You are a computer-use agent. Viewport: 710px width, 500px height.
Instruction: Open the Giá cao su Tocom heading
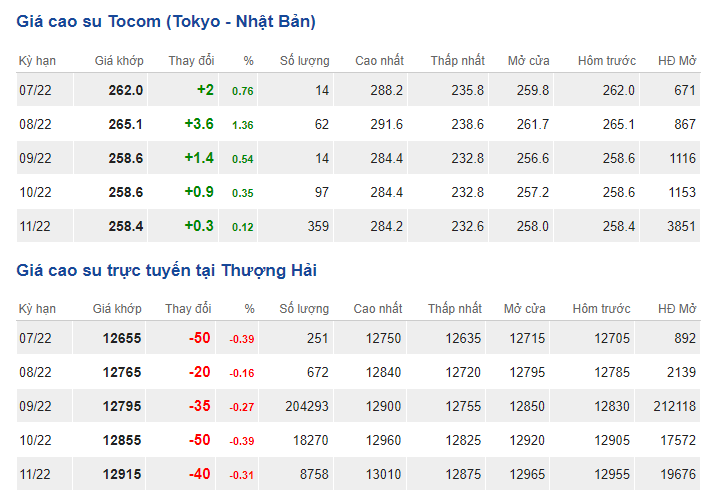pos(166,22)
